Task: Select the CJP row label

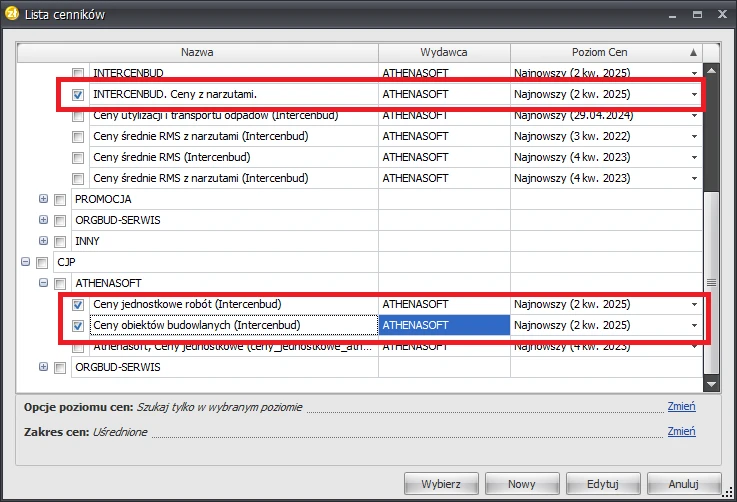Action: [66, 262]
